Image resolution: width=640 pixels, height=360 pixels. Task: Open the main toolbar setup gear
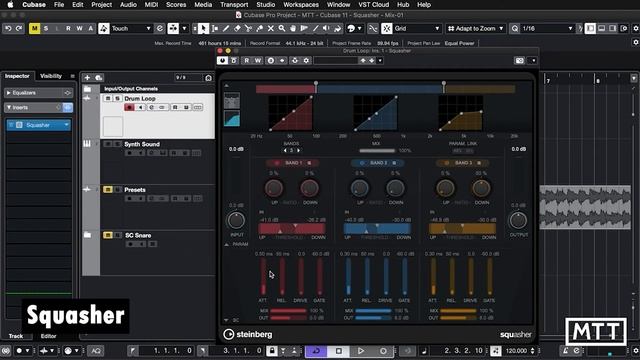pos(636,29)
